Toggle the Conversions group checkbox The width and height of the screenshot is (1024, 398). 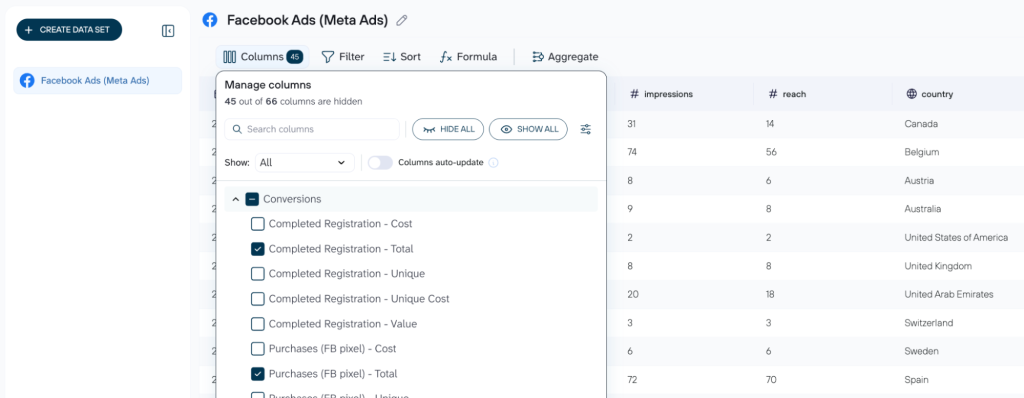[x=252, y=199]
